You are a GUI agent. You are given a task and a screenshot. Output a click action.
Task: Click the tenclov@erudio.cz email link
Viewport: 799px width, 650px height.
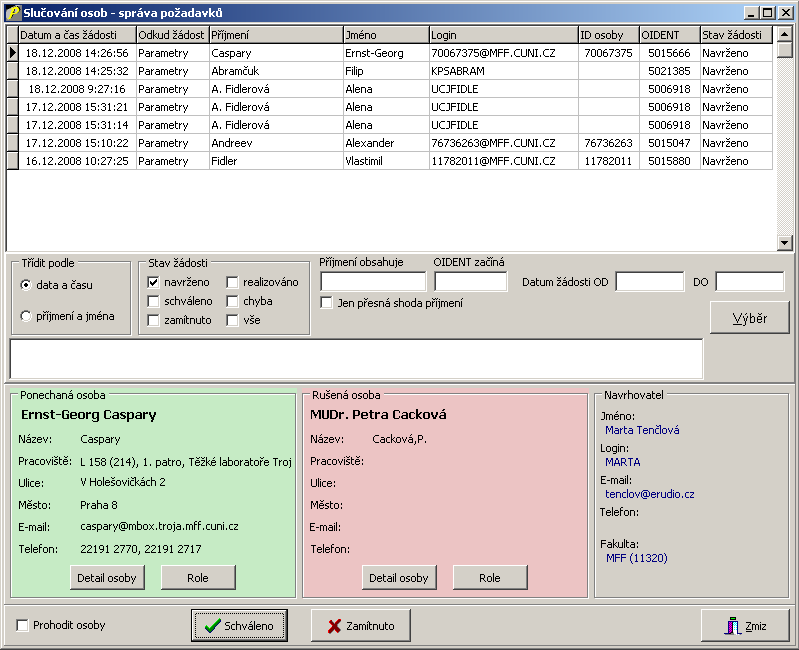[650, 494]
